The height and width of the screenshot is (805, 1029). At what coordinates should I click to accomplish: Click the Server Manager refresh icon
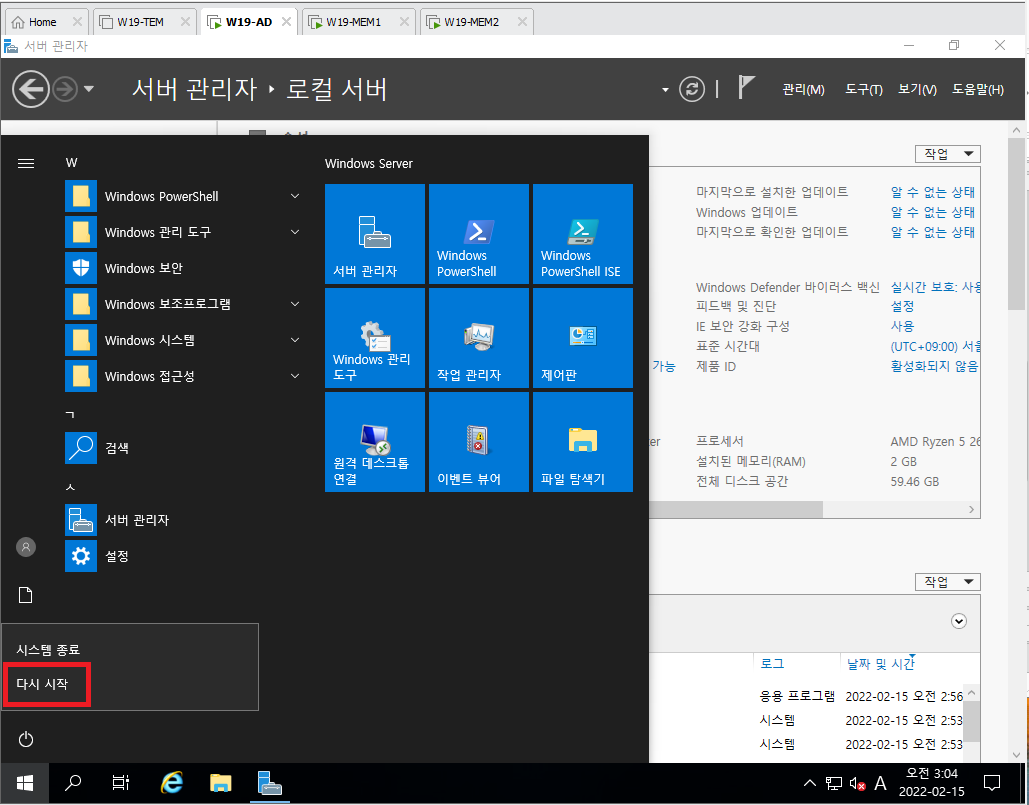(x=692, y=89)
